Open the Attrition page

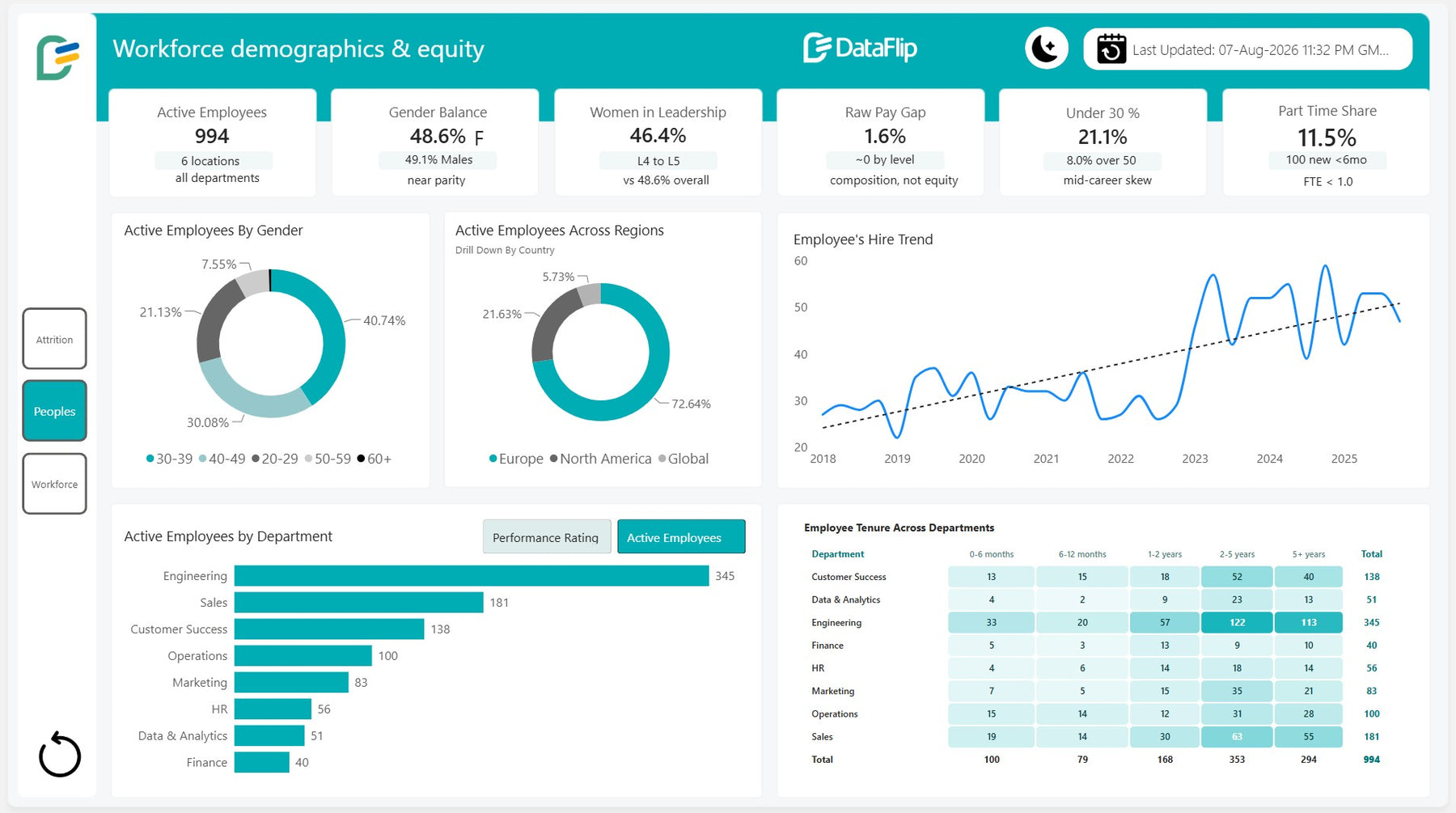54,339
